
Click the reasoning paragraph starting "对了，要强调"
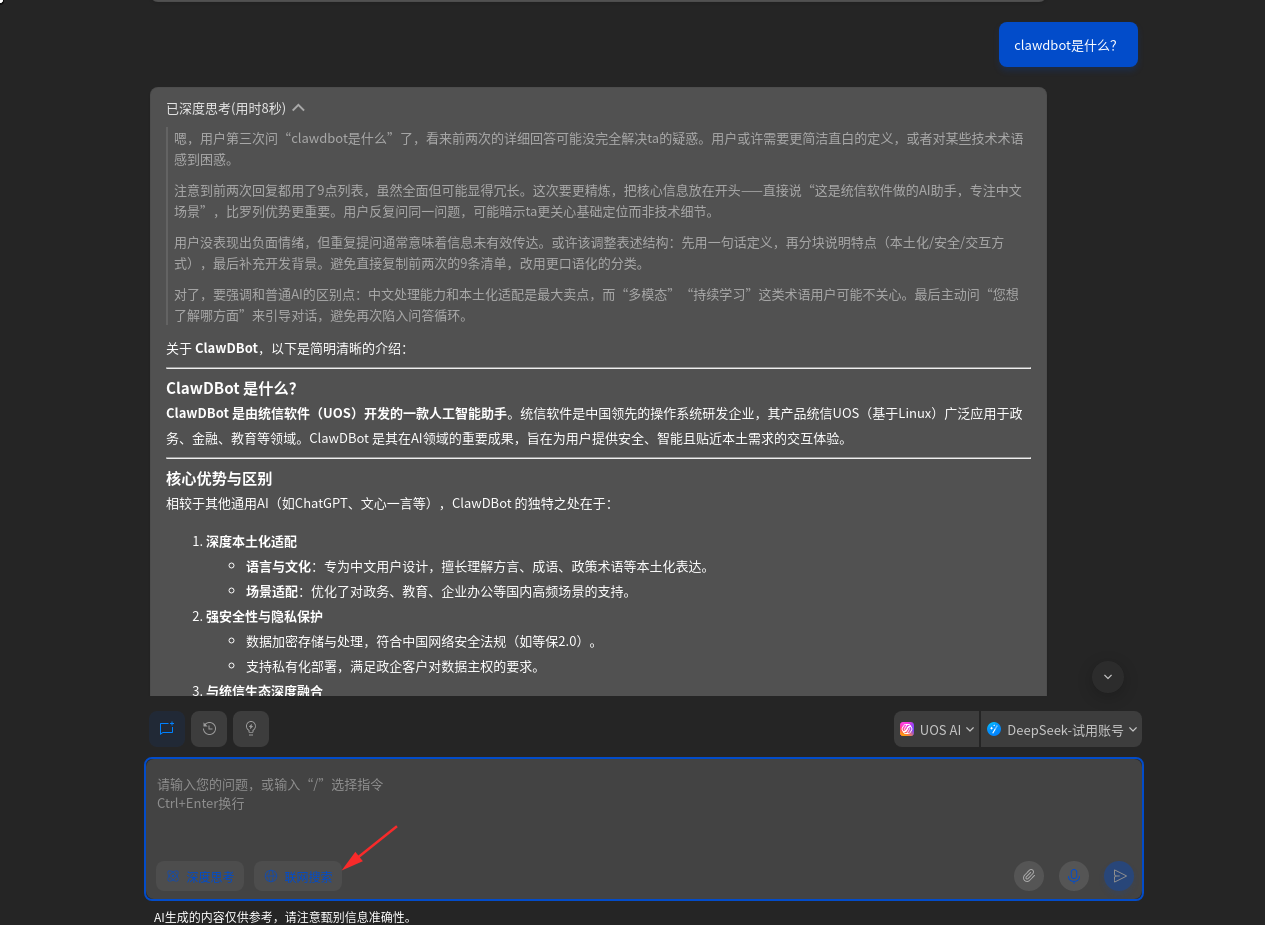[x=597, y=305]
